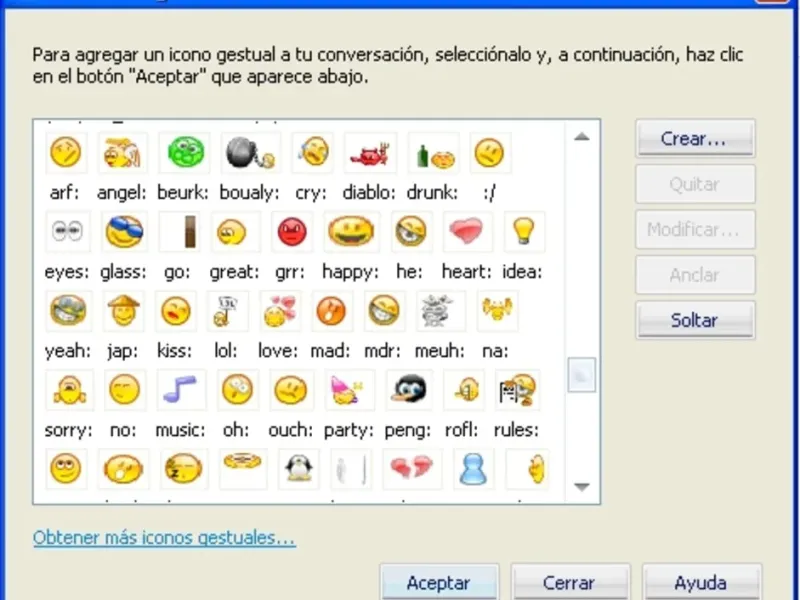Pick the eyes: emoticon

pos(67,232)
